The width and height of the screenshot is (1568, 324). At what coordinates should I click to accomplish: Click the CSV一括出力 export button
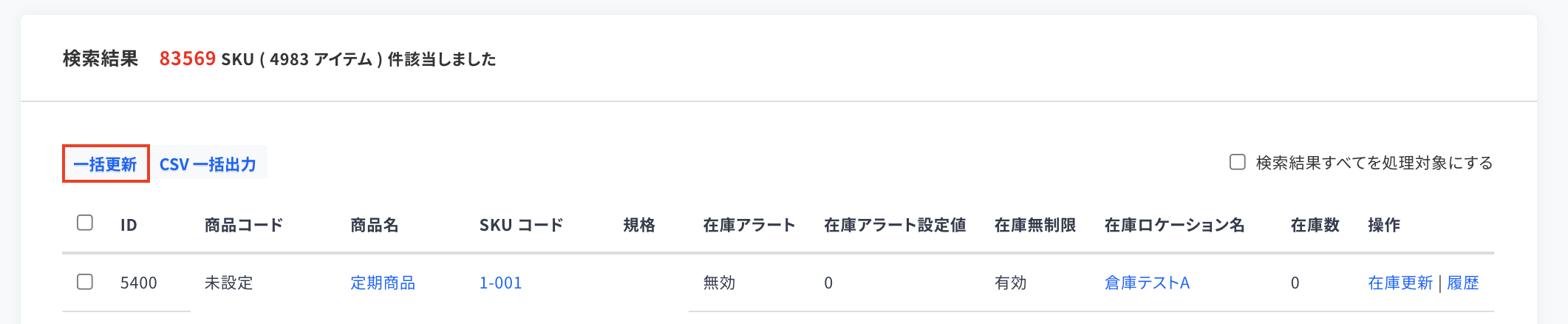208,163
